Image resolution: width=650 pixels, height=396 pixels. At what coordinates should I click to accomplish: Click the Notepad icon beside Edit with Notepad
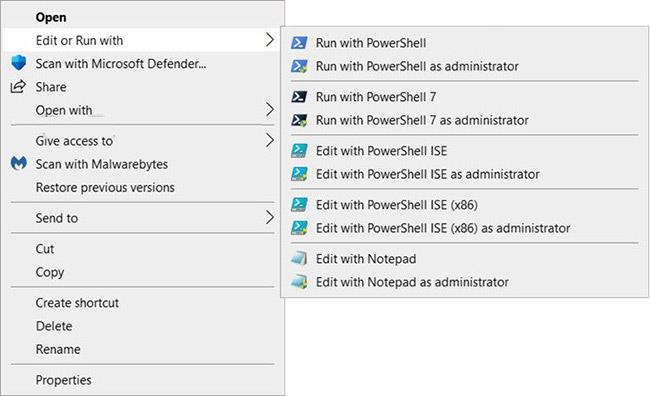[x=299, y=258]
